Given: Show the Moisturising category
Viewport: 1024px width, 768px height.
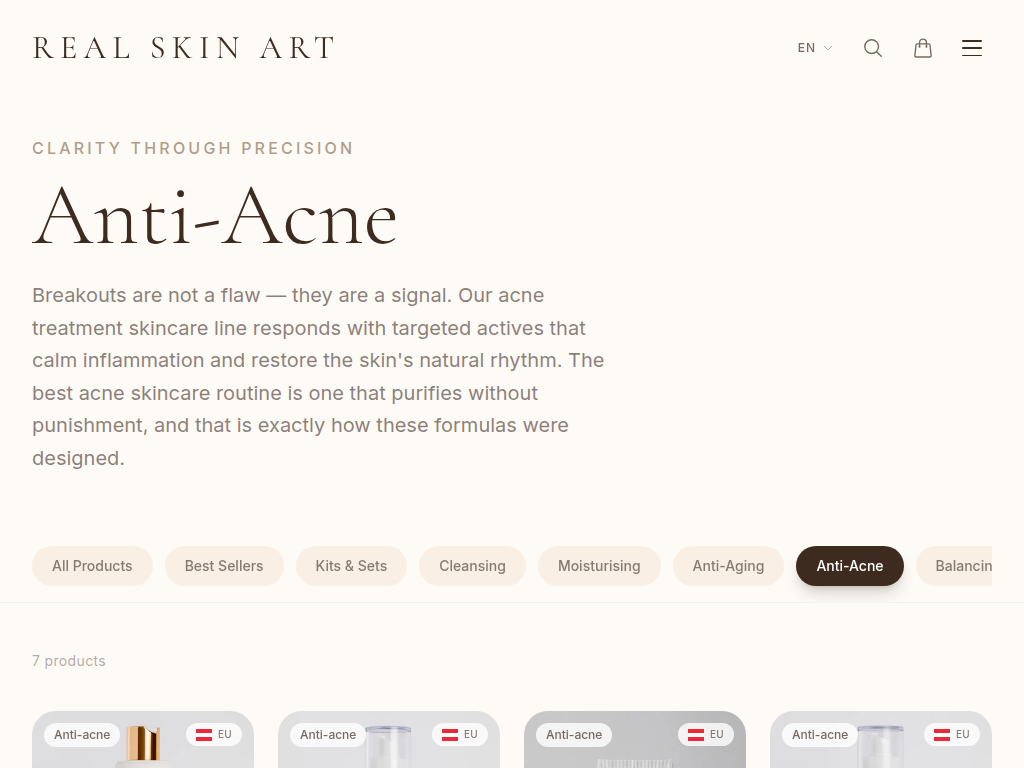Looking at the screenshot, I should click(599, 566).
